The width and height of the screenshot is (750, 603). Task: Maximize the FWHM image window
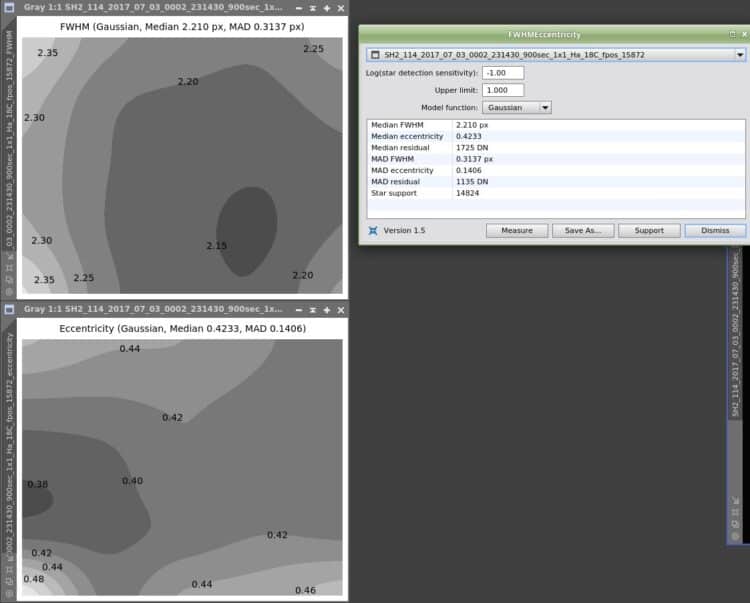[327, 8]
